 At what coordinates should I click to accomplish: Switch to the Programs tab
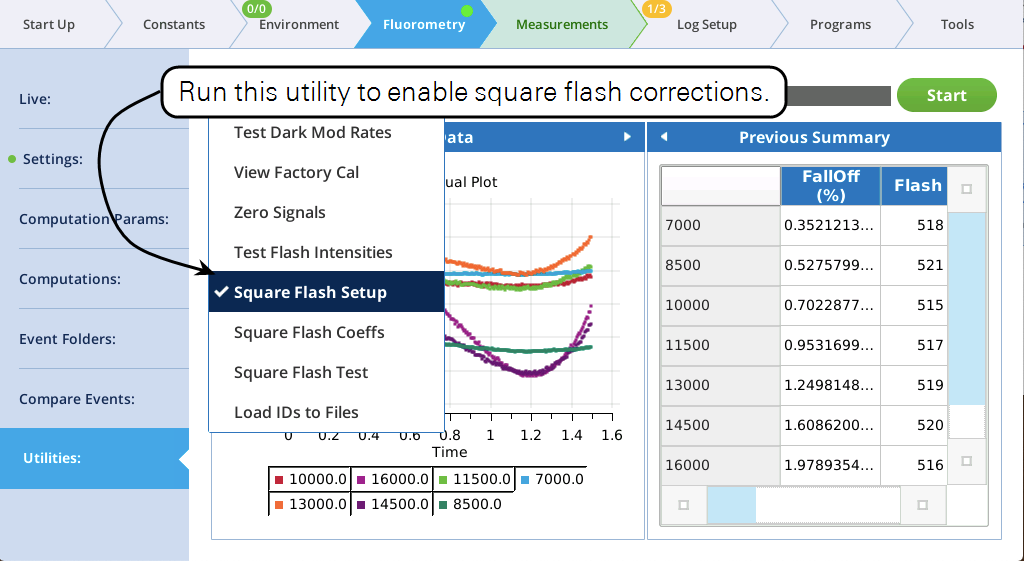840,24
